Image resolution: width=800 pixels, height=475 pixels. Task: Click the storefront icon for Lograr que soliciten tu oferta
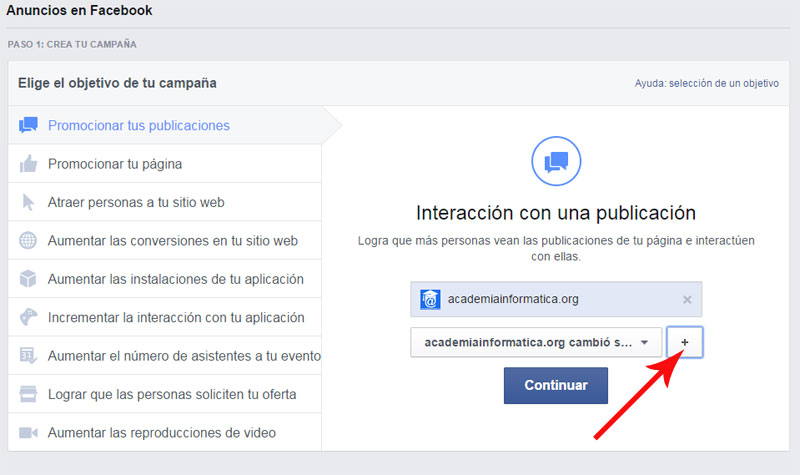(28, 394)
